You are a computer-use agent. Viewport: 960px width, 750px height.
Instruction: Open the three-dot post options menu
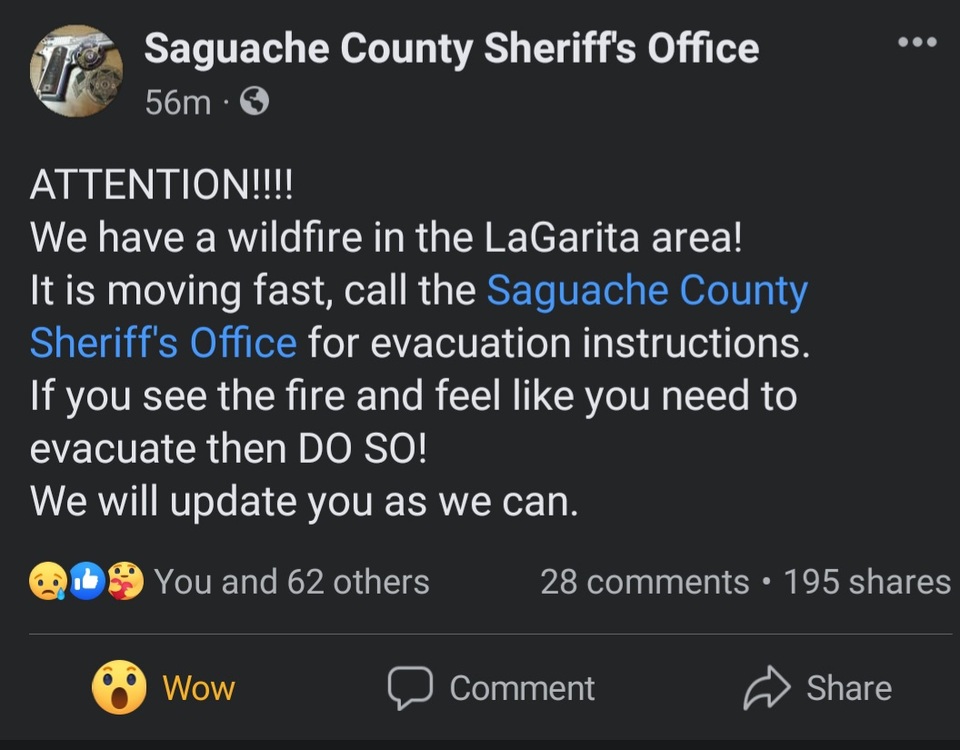(x=917, y=43)
